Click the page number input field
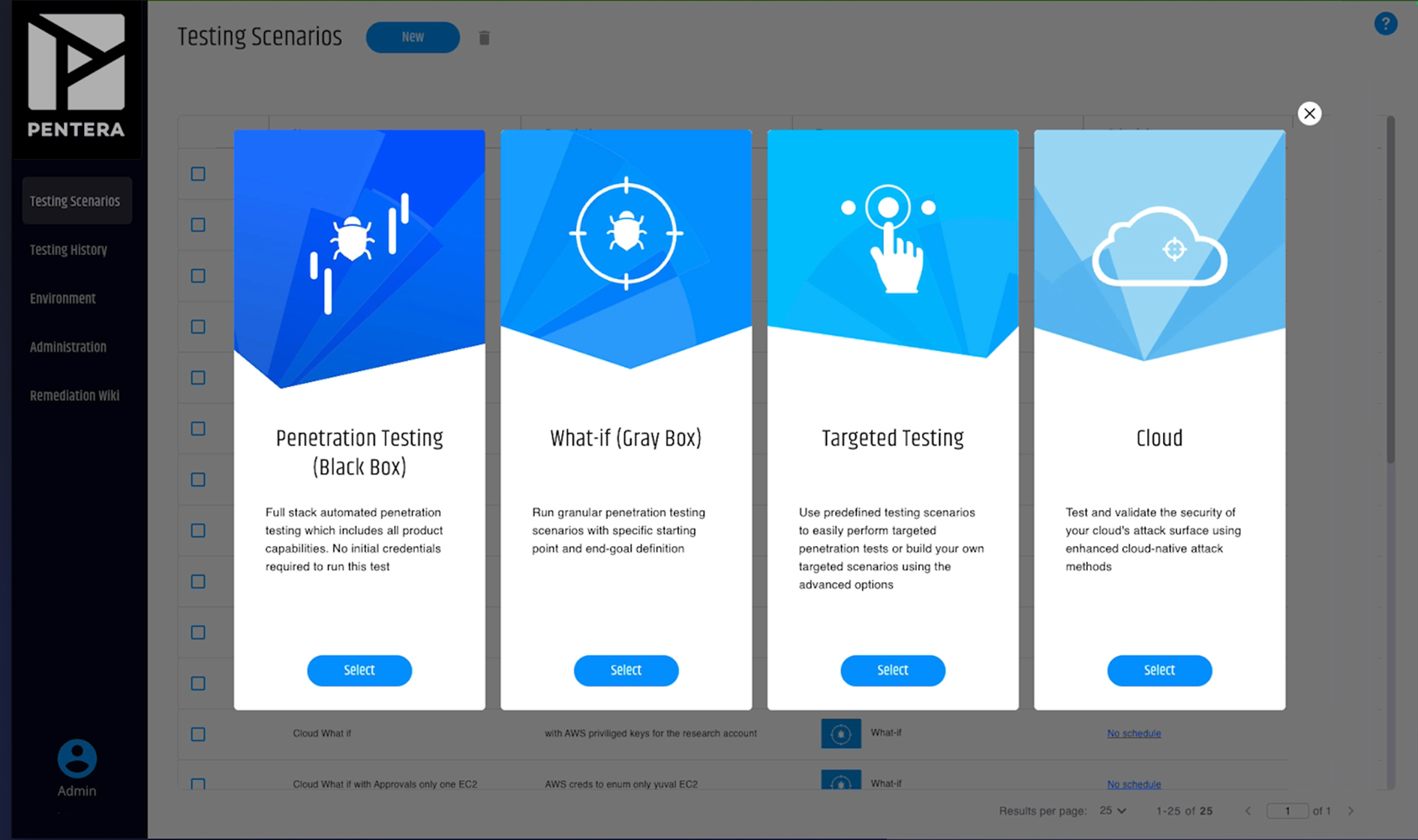1418x840 pixels. tap(1287, 811)
